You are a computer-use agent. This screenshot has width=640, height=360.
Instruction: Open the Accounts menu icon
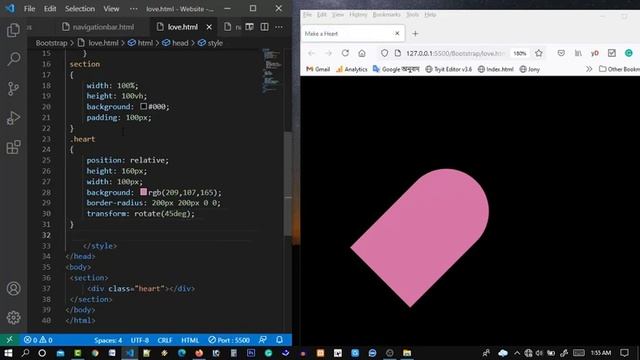(x=13, y=289)
